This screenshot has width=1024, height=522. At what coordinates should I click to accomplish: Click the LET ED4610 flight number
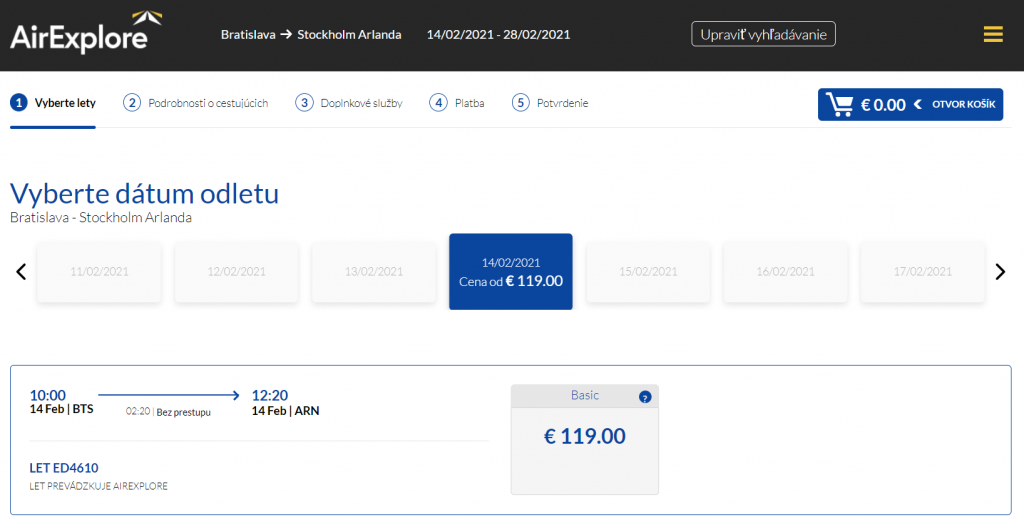pos(64,467)
